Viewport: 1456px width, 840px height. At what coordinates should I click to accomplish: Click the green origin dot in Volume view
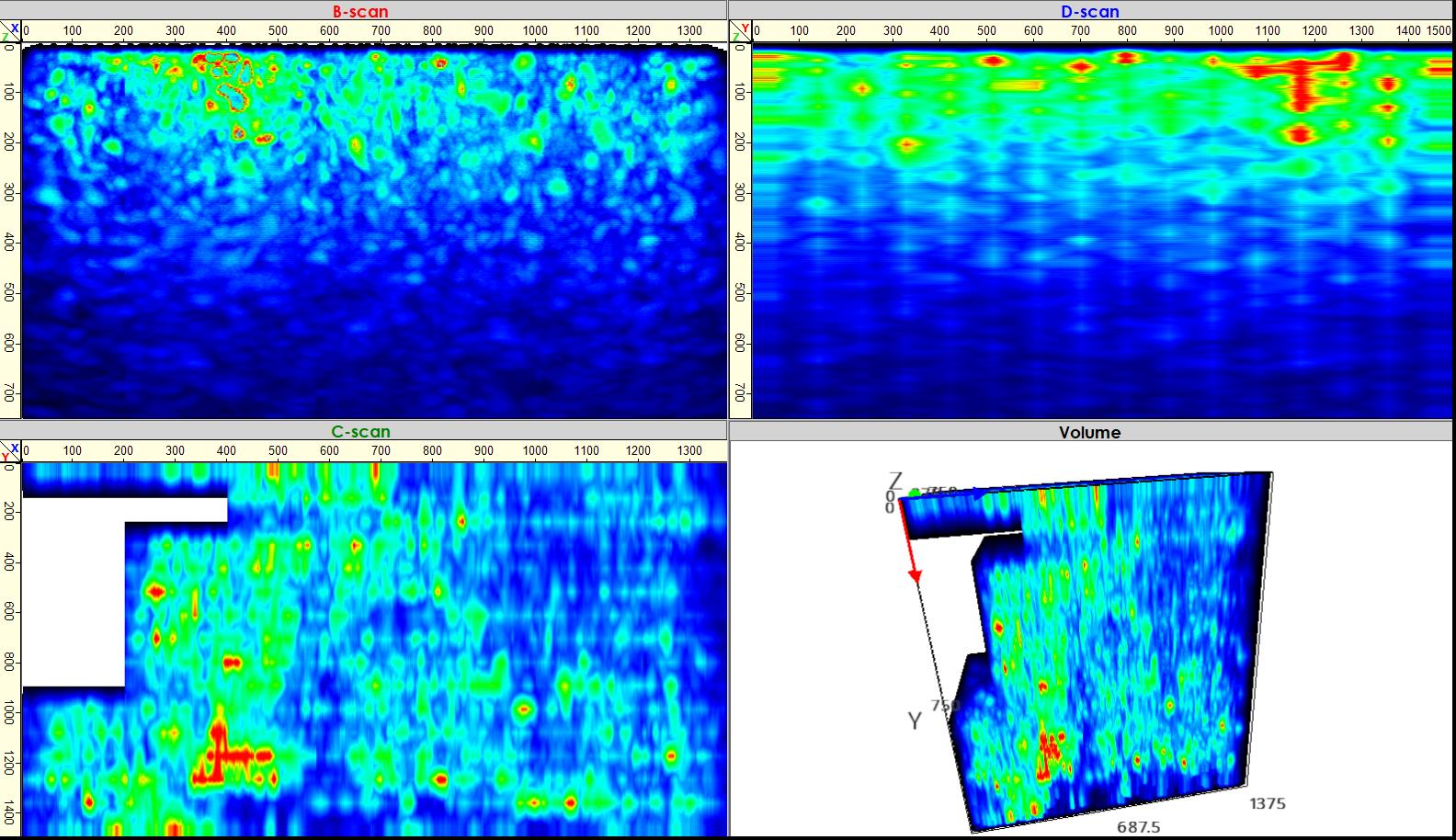(x=914, y=494)
